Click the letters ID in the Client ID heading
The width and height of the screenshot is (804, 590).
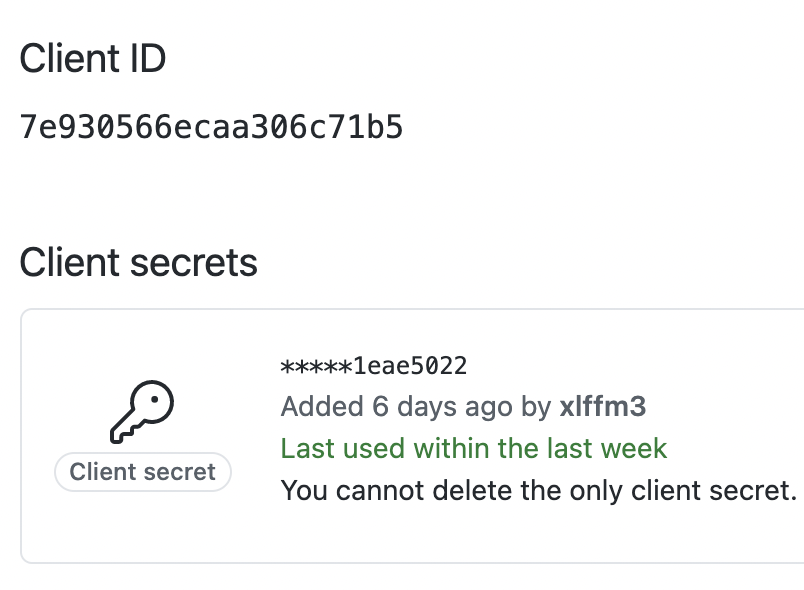click(148, 58)
